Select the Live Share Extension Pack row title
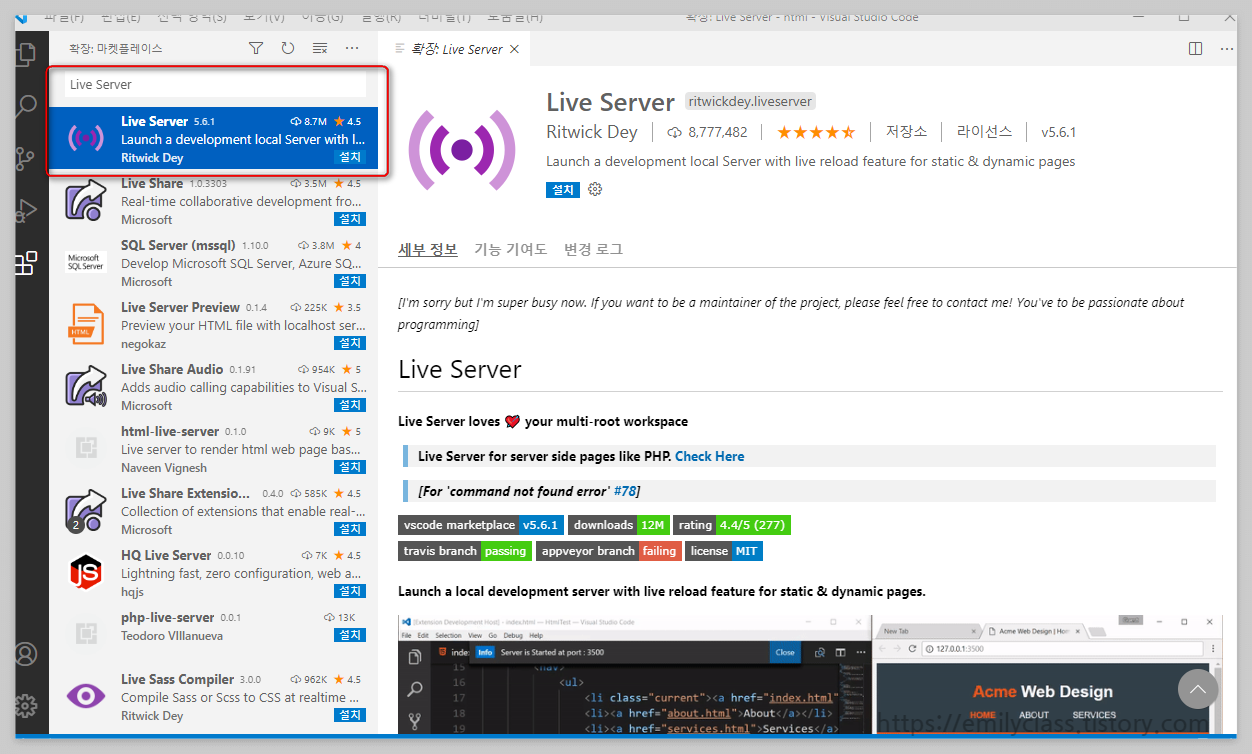The image size is (1252, 754). (x=186, y=493)
